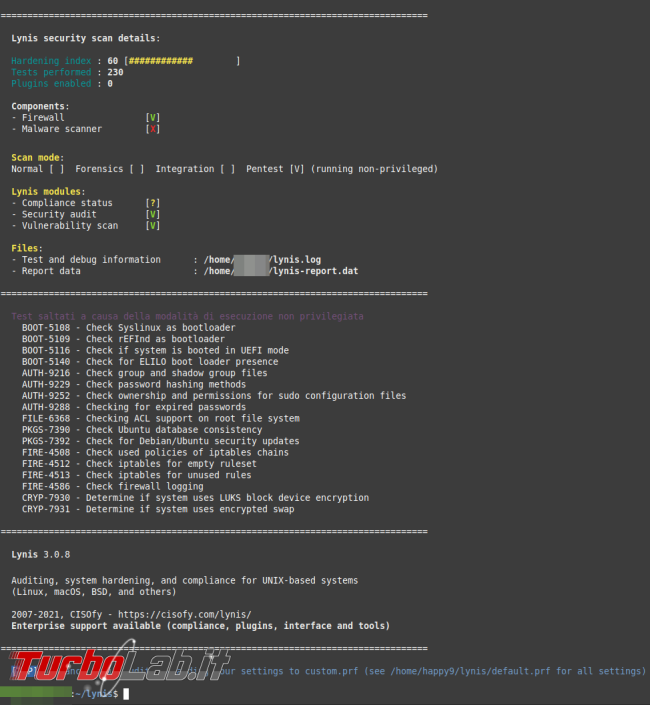This screenshot has width=650, height=705.
Task: Click the Integration scan mode bracket box
Action: (x=227, y=169)
